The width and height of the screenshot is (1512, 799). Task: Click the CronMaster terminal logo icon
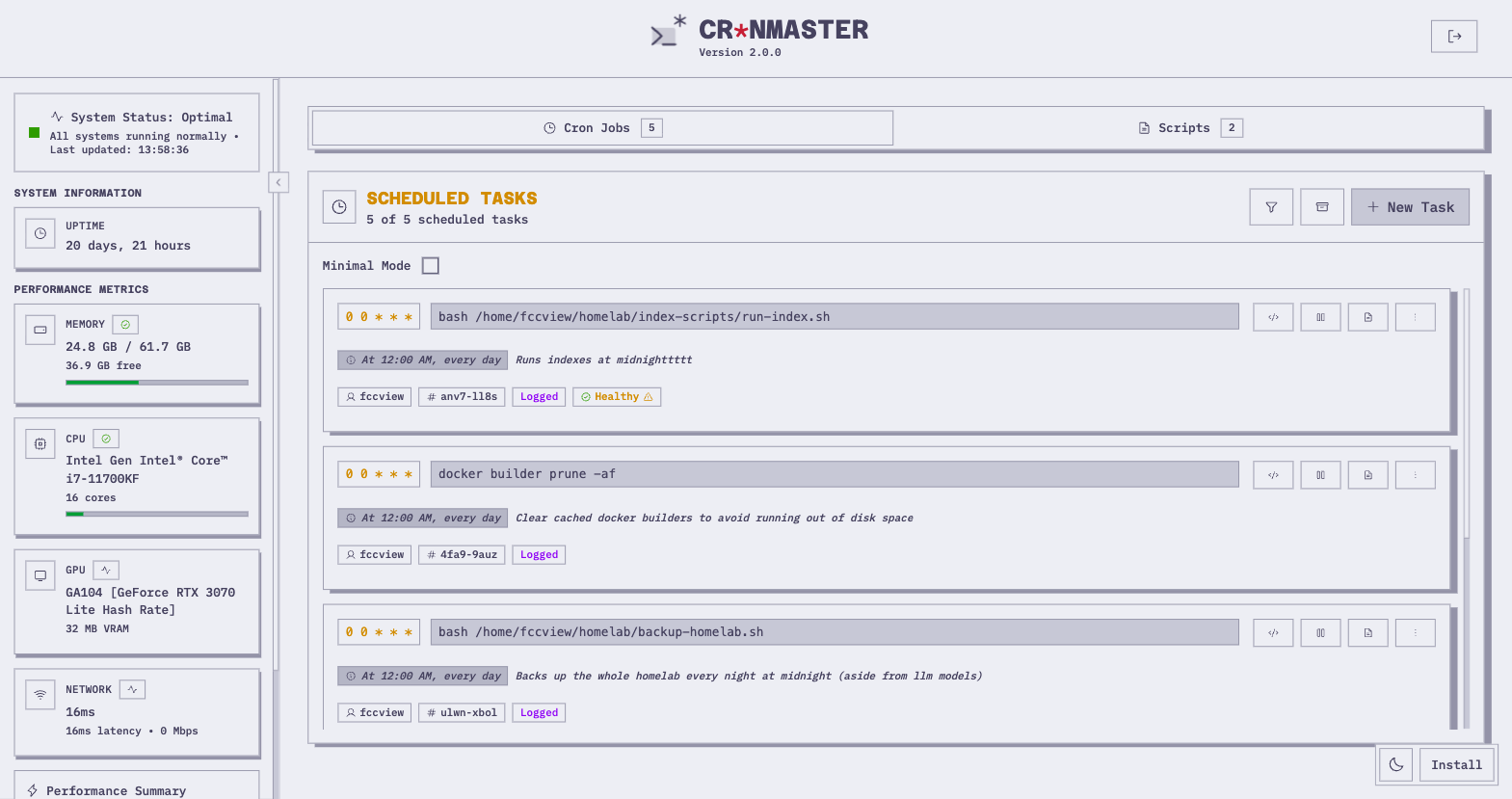(668, 32)
